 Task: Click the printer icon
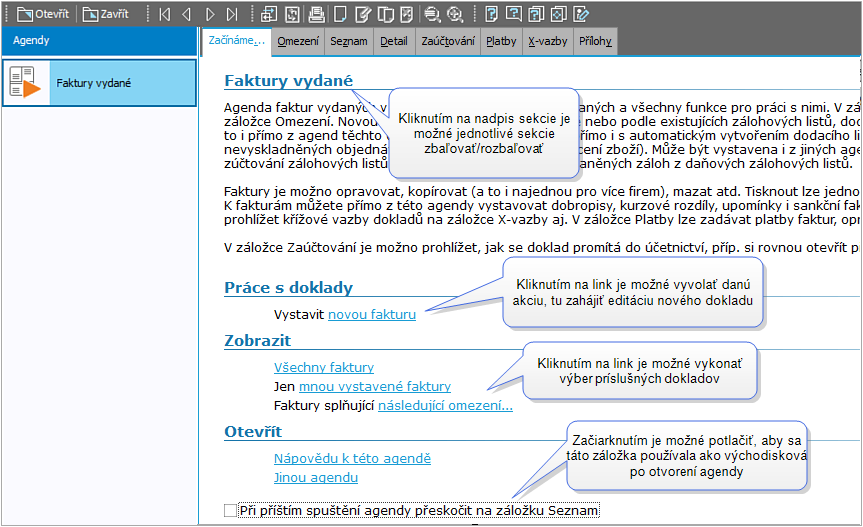316,14
